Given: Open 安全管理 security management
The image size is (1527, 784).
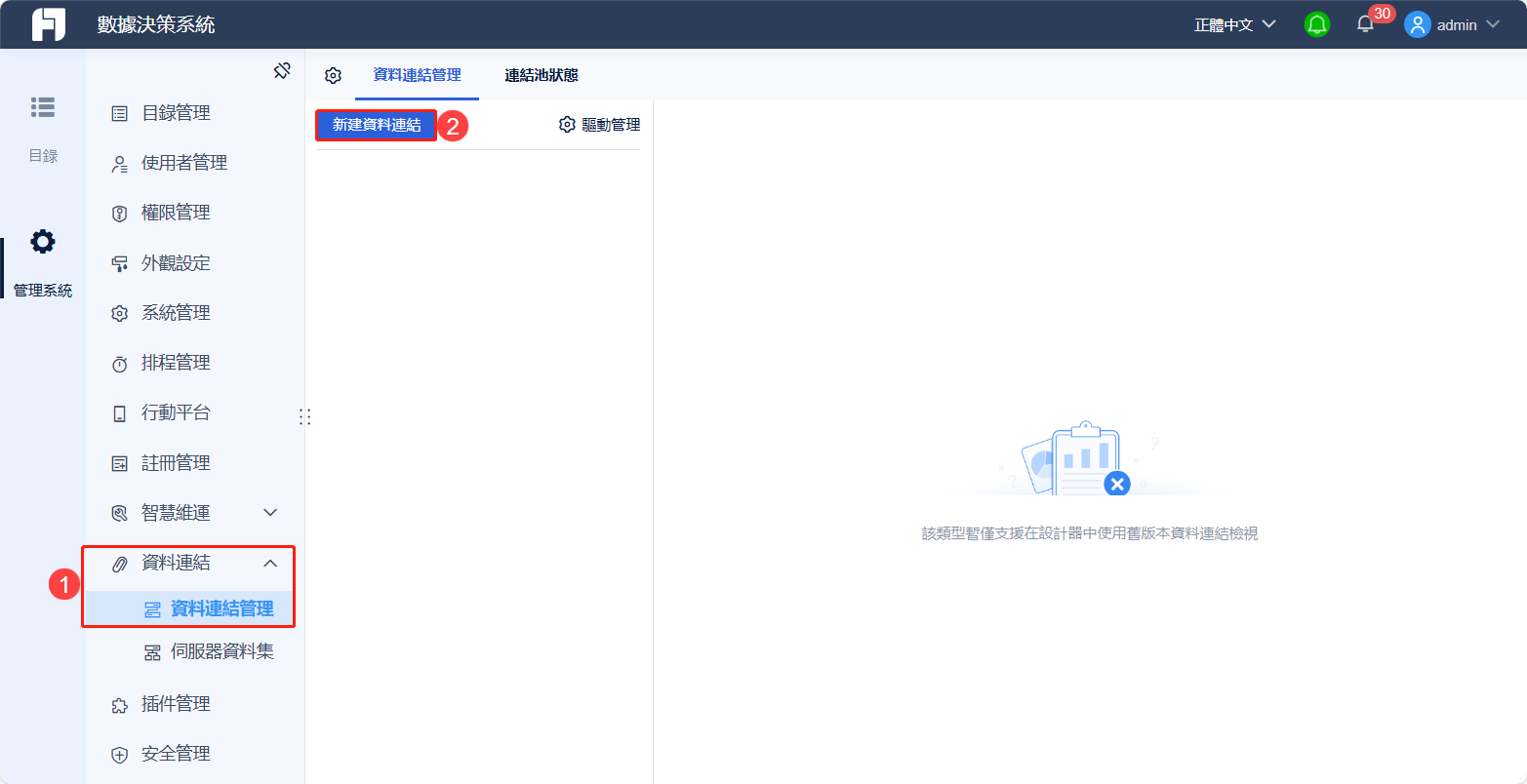Looking at the screenshot, I should [x=177, y=753].
